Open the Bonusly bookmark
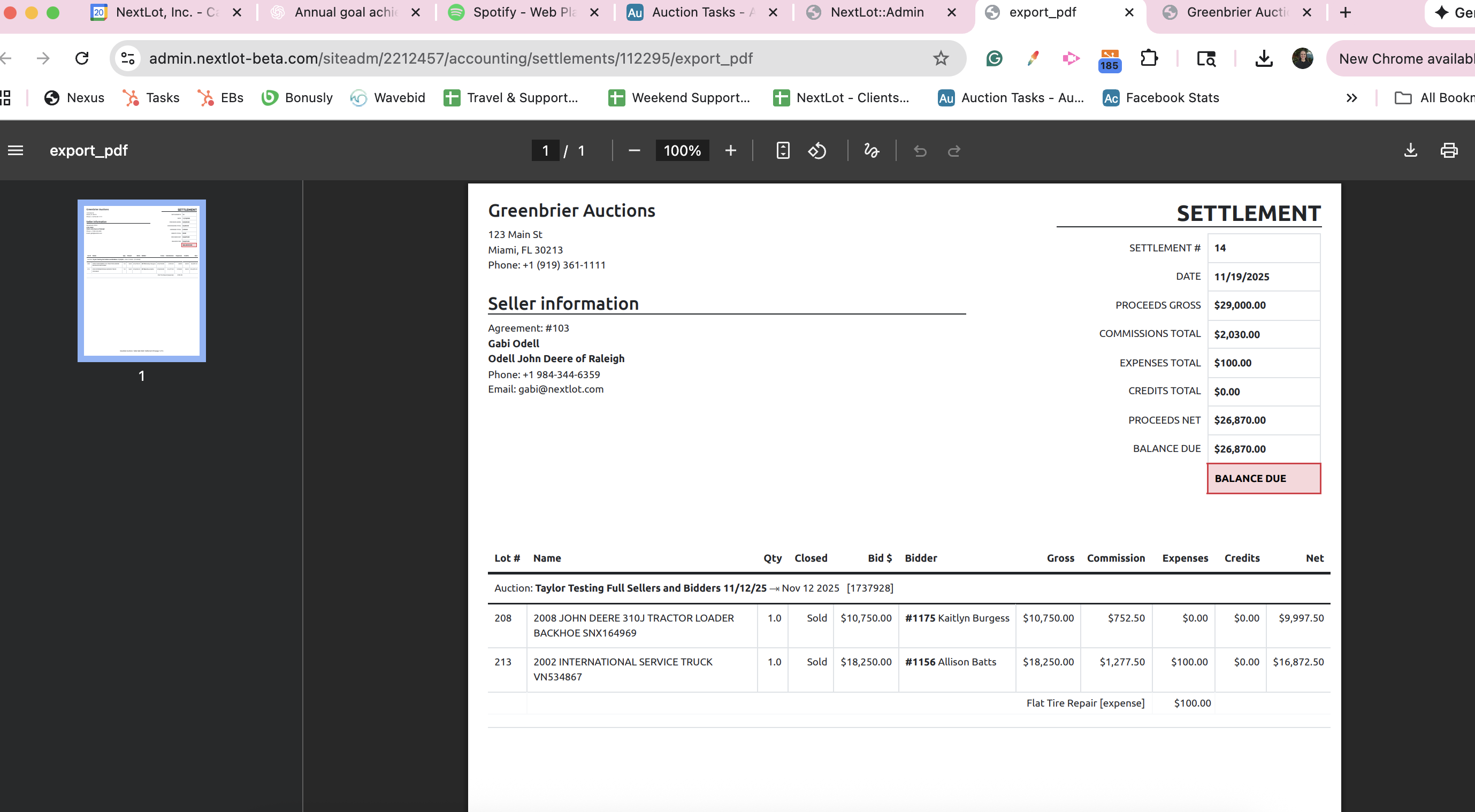The width and height of the screenshot is (1475, 812). click(x=297, y=98)
